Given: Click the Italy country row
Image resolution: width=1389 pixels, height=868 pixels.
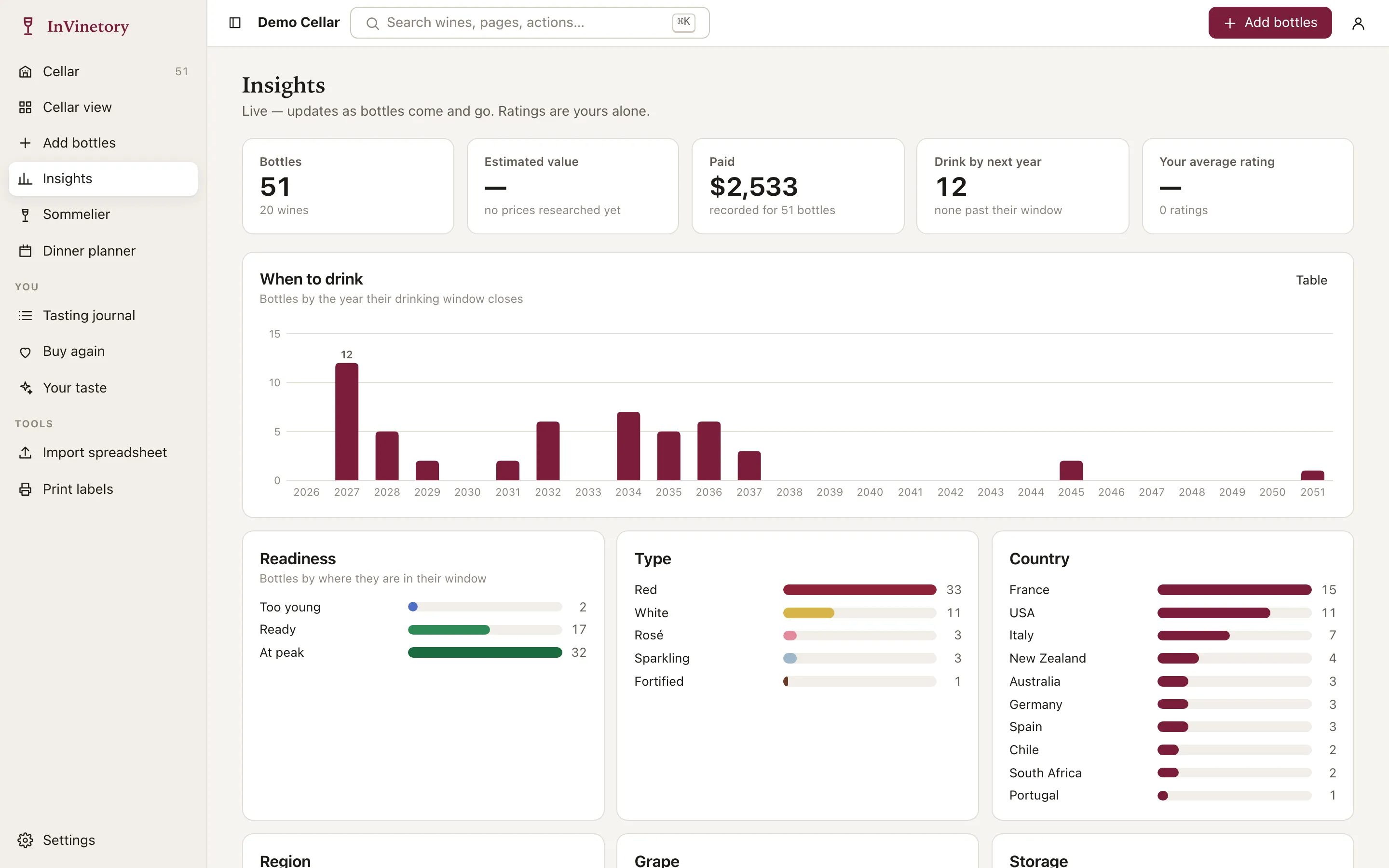Looking at the screenshot, I should pyautogui.click(x=1172, y=636).
